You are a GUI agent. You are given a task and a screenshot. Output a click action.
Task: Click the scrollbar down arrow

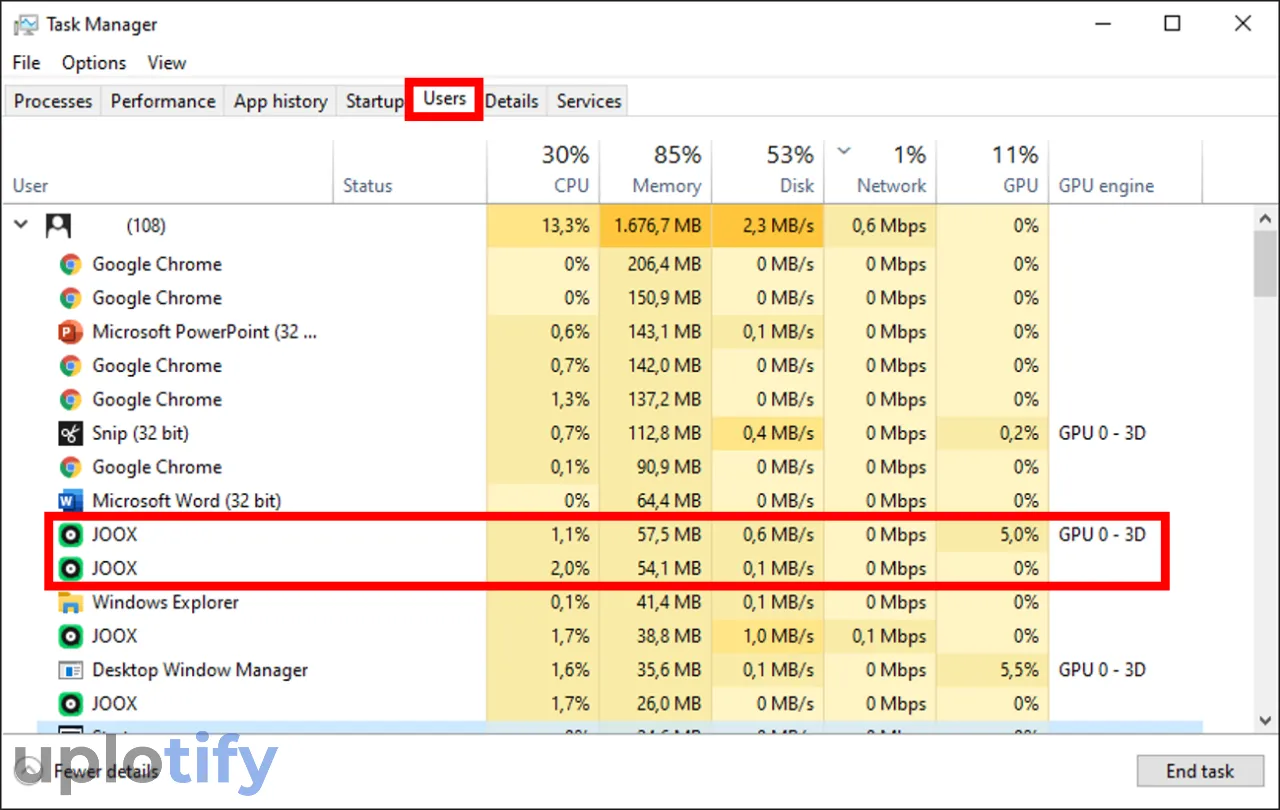[x=1265, y=720]
